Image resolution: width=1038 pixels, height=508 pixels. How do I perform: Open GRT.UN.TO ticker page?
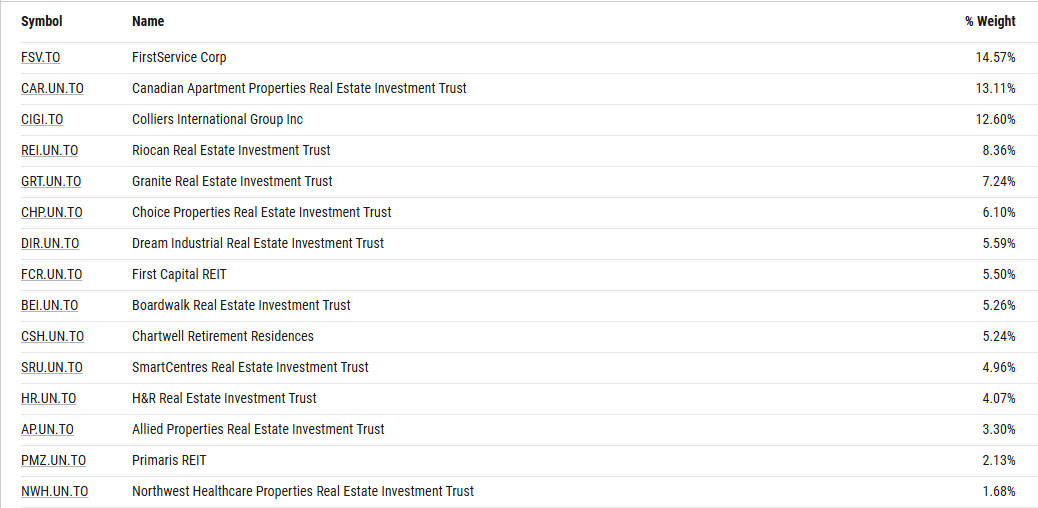51,182
